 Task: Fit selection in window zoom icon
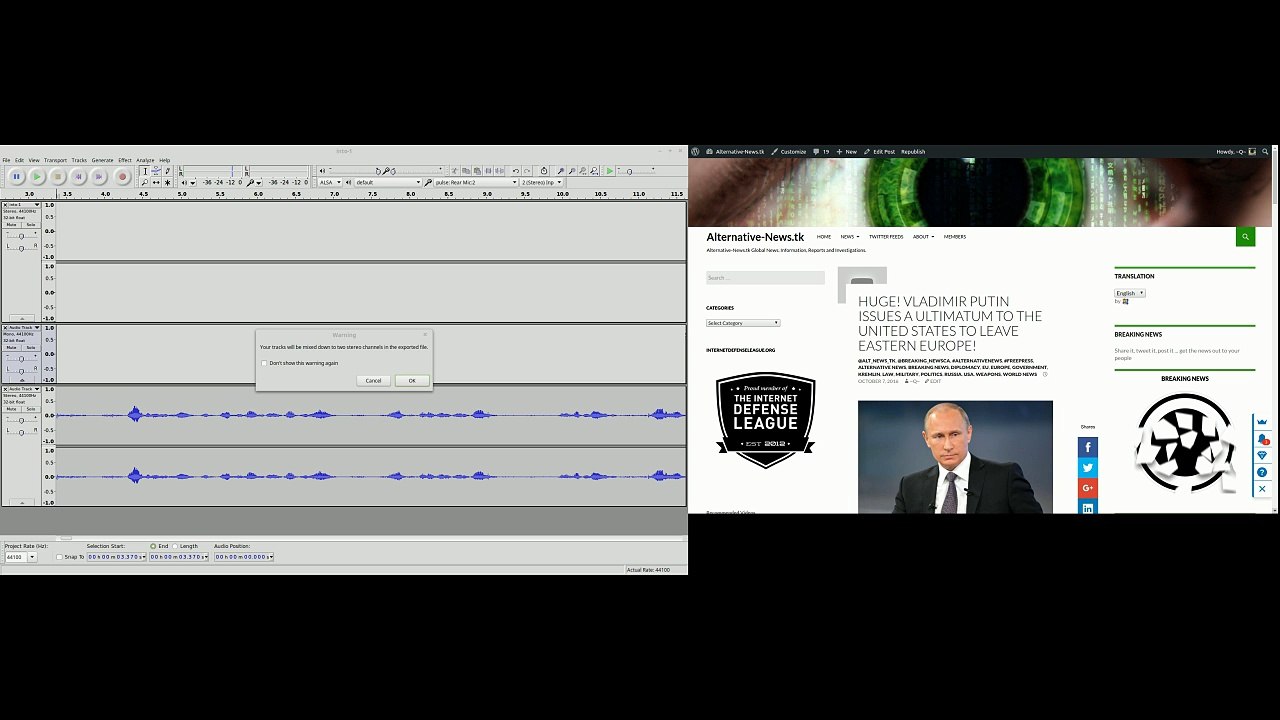tap(582, 171)
